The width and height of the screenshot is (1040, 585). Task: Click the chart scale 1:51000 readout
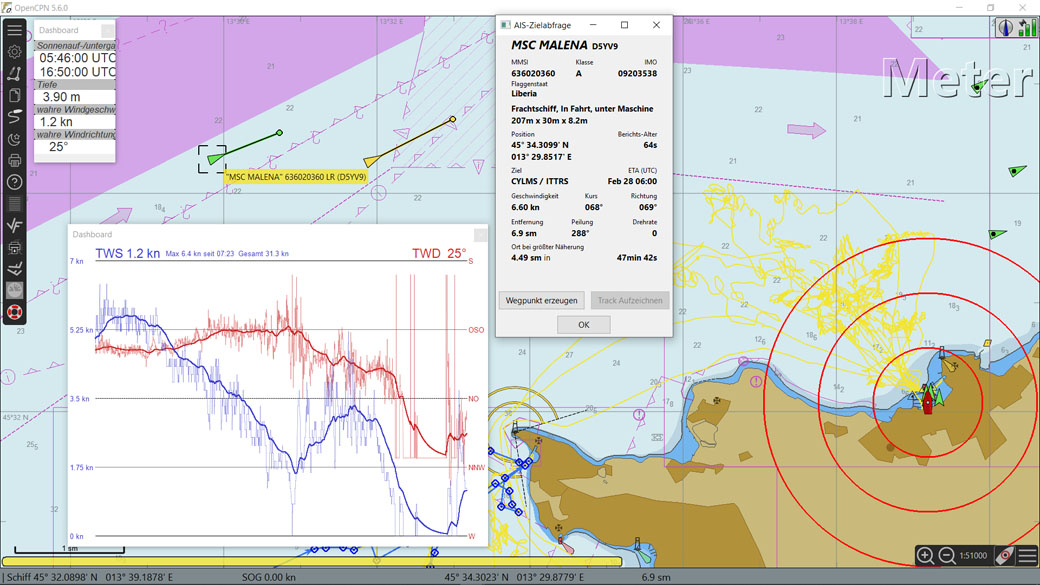point(973,556)
